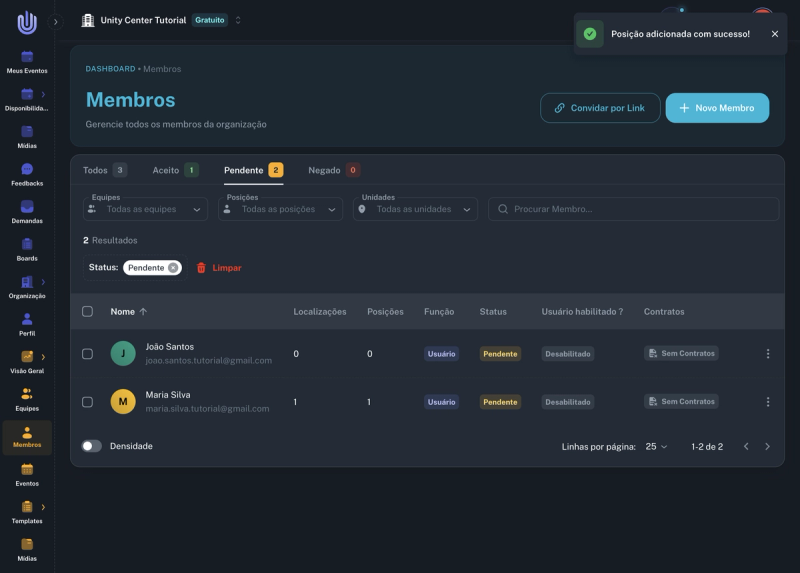
Task: Click the Localizações column header
Action: click(x=319, y=312)
